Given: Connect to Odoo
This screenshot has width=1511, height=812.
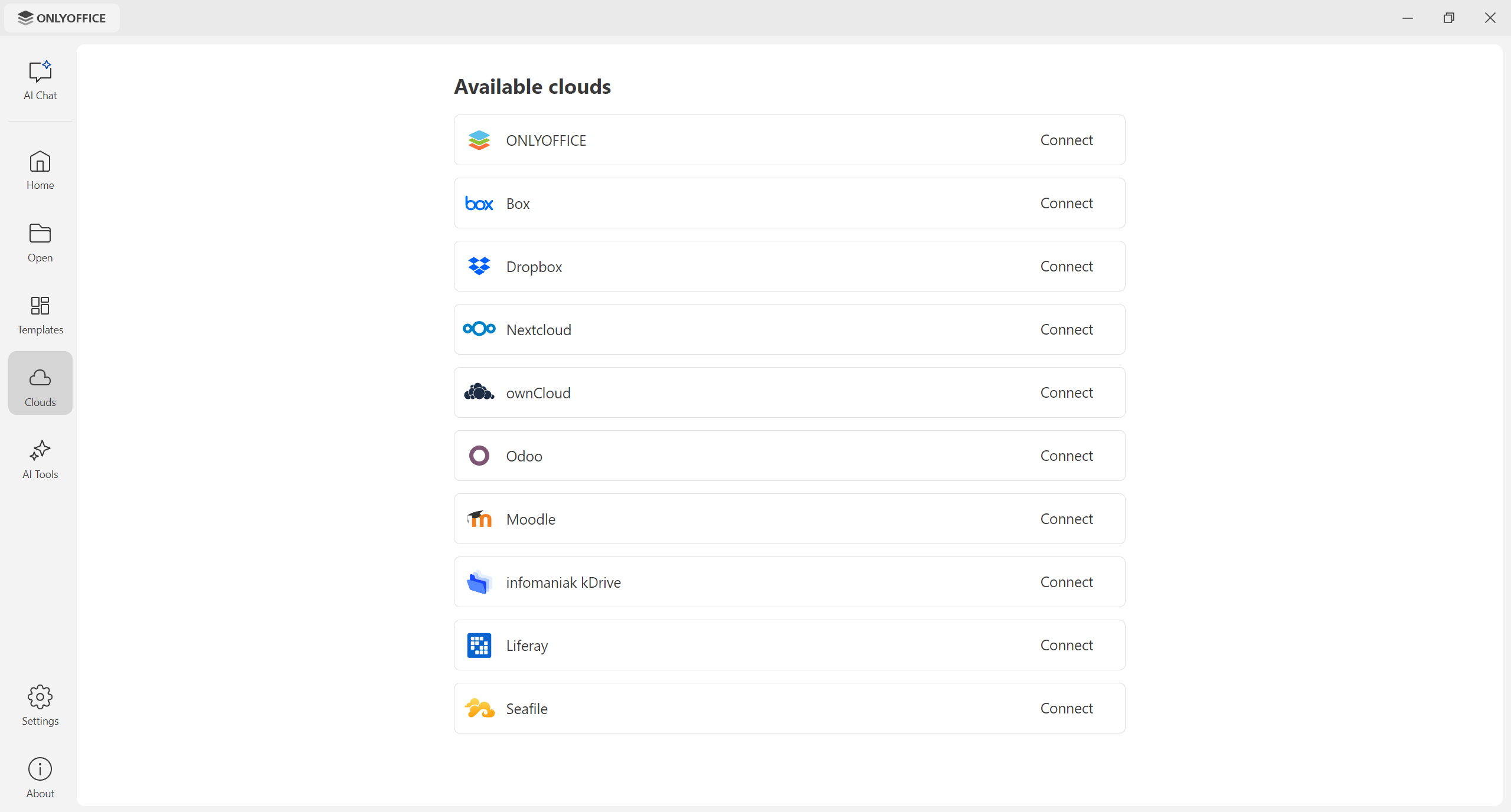Looking at the screenshot, I should [x=1067, y=456].
